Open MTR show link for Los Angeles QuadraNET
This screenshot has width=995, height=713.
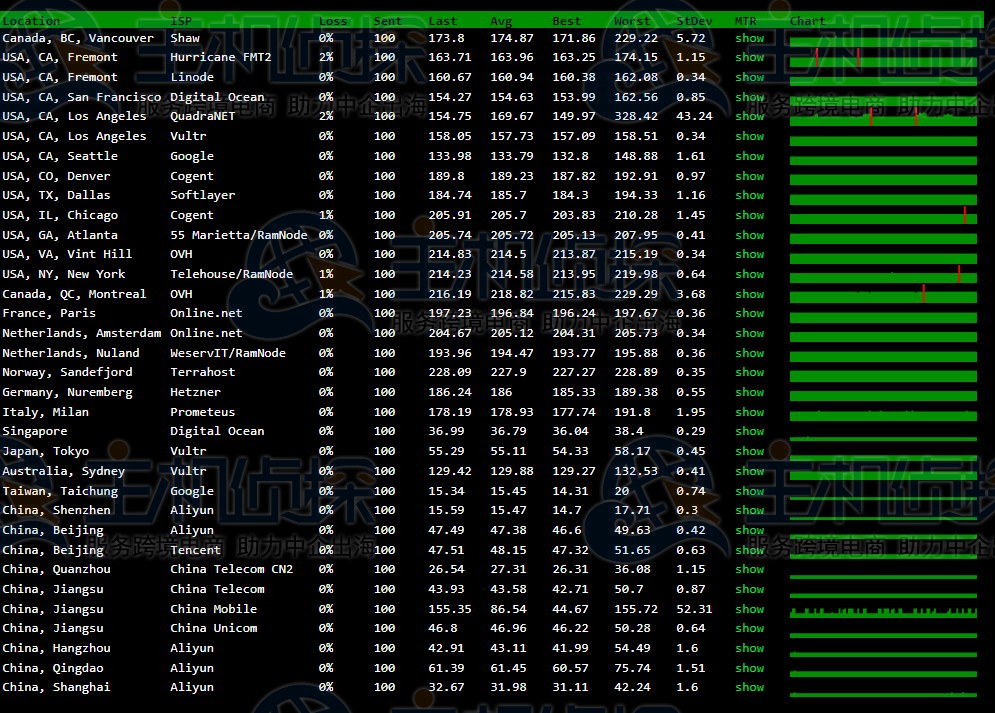coord(749,117)
